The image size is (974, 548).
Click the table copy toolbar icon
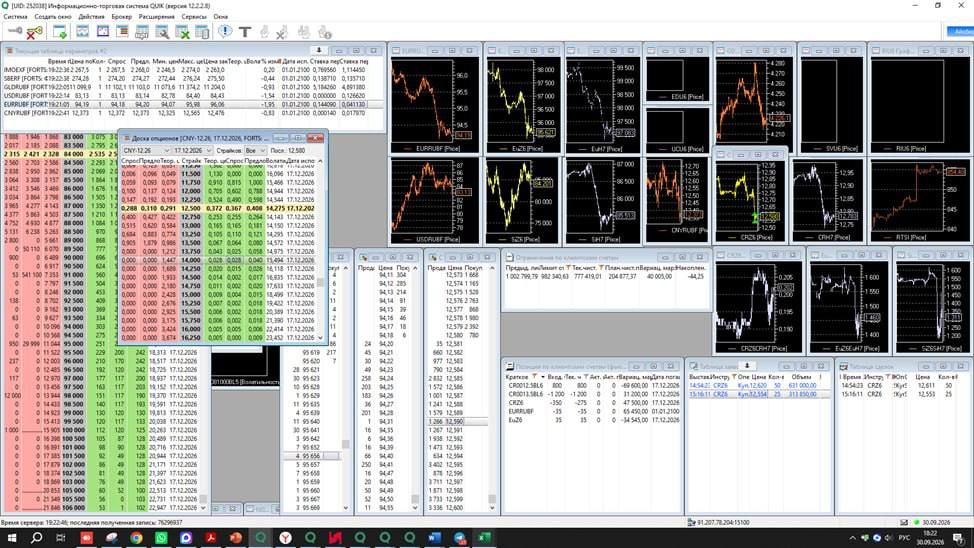[x=202, y=32]
